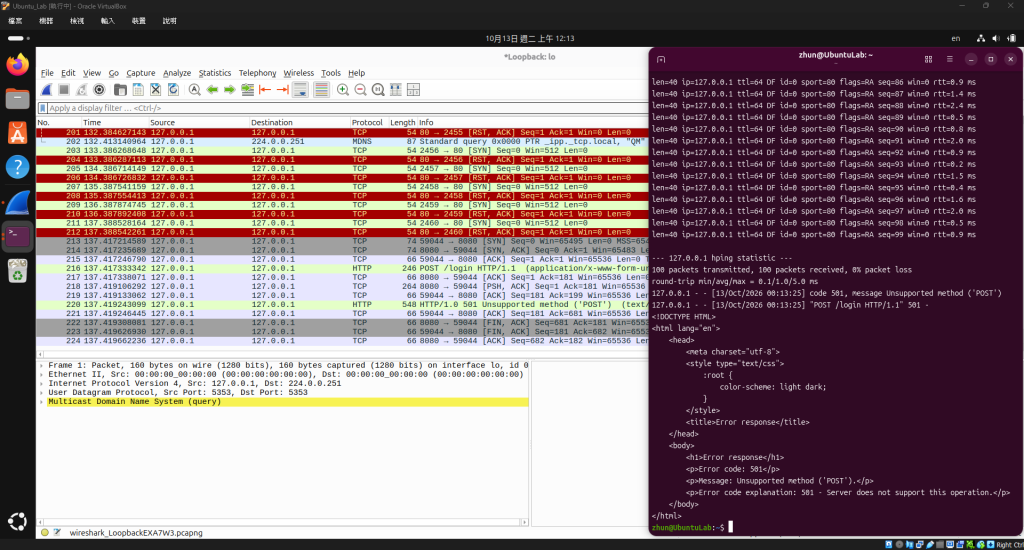The height and width of the screenshot is (550, 1024).
Task: Sort packets by No. column header
Action: coord(58,122)
